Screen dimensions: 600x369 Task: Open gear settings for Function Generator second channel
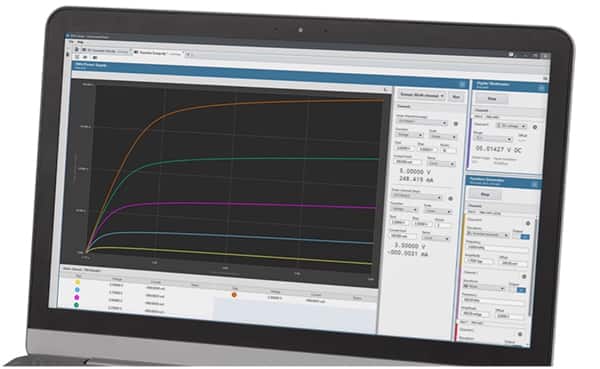coord(524,276)
